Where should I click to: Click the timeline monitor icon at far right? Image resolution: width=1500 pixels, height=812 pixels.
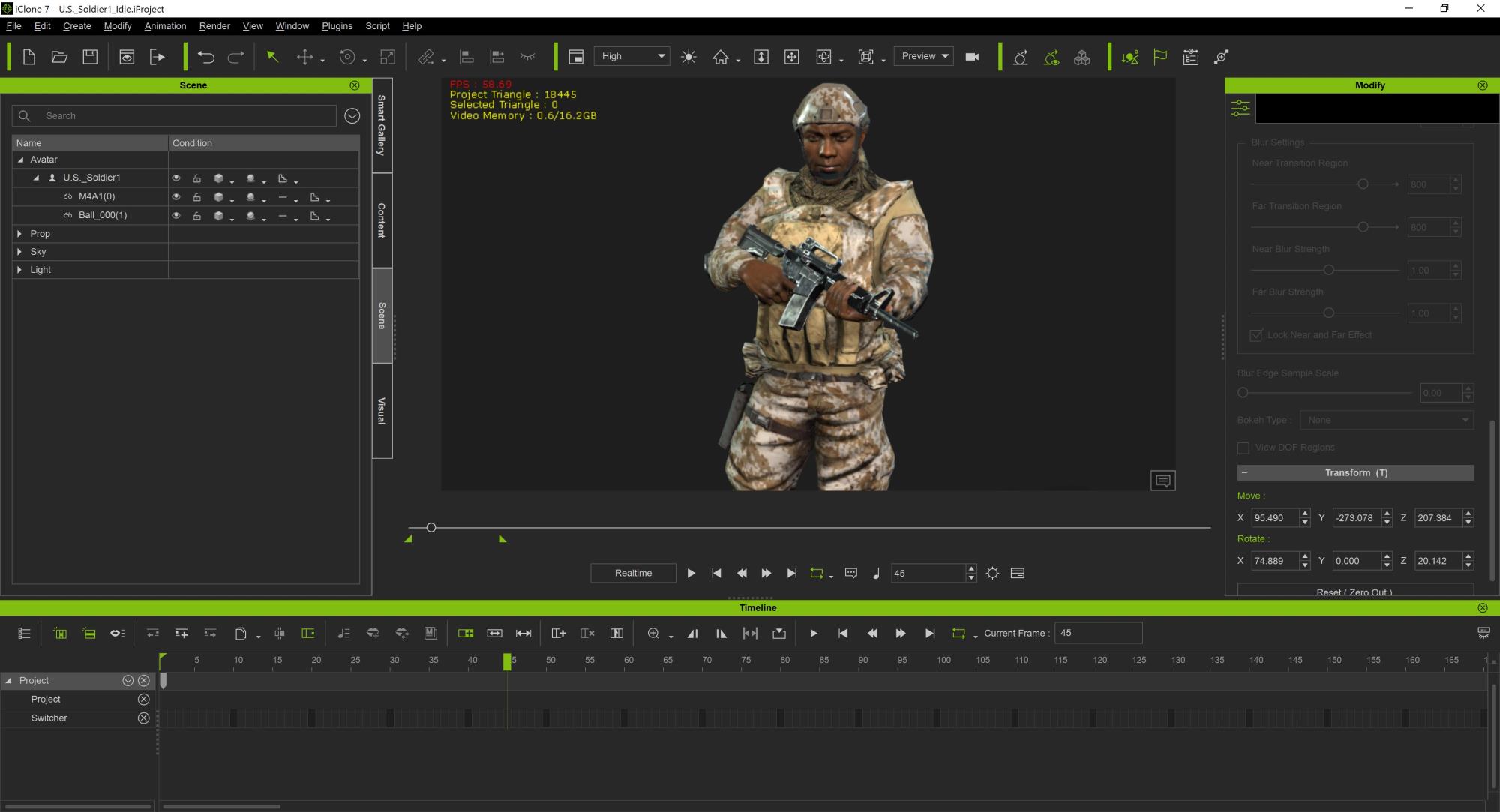(x=1483, y=634)
